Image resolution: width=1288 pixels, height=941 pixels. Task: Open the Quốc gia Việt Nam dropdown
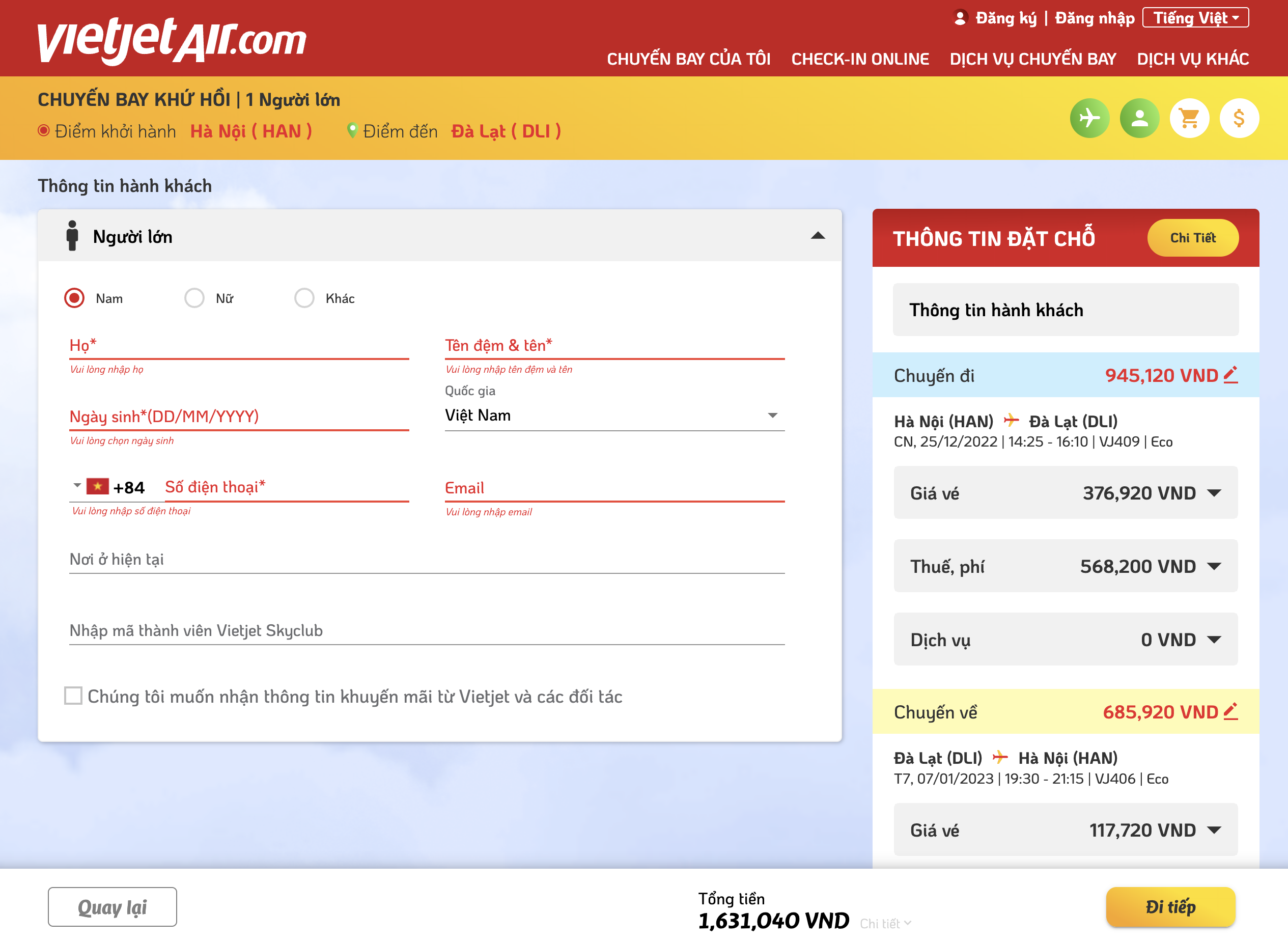[x=614, y=415]
